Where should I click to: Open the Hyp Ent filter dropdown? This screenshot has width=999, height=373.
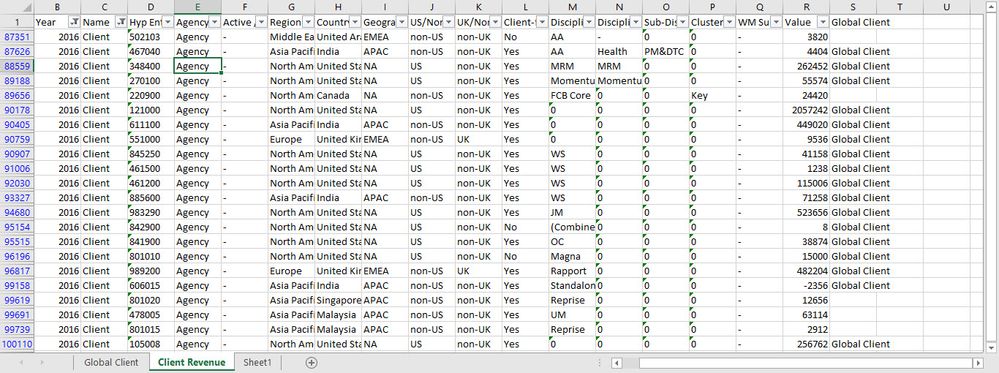168,22
